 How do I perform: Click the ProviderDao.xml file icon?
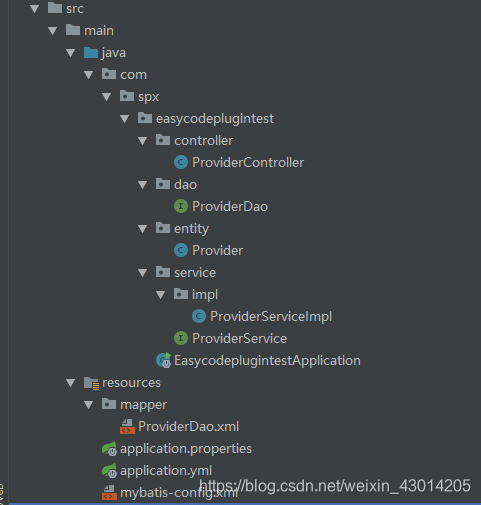pyautogui.click(x=127, y=426)
